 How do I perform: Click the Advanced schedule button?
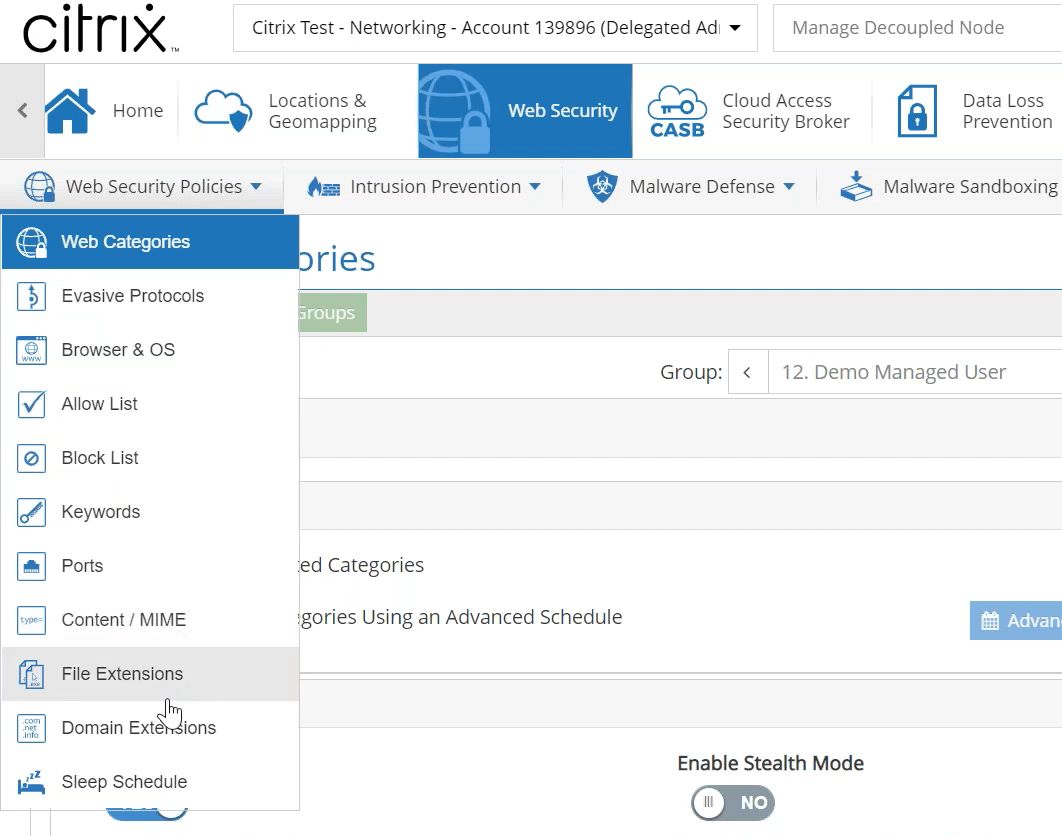1017,621
